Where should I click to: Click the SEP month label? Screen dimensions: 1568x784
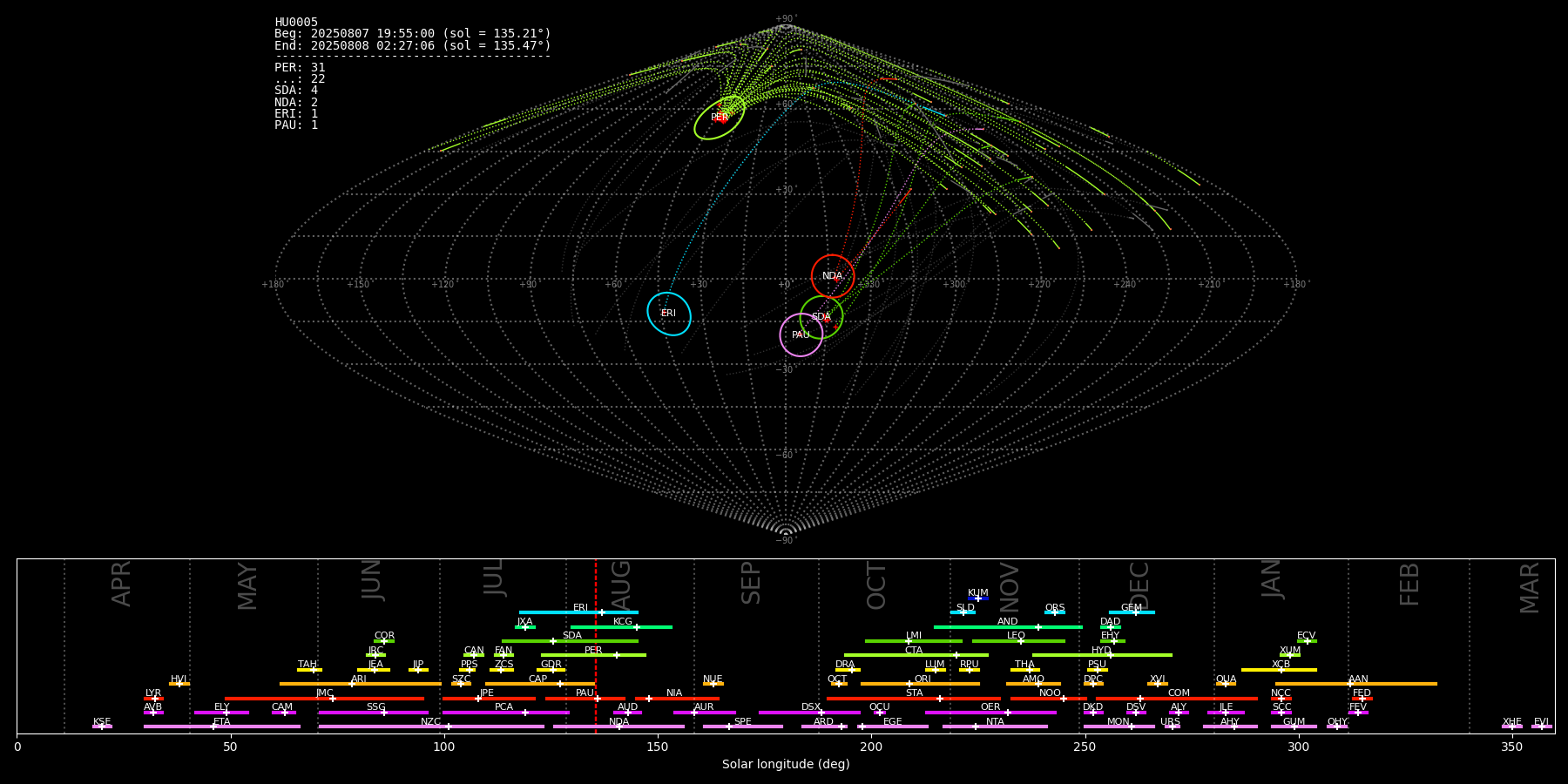pos(751,583)
